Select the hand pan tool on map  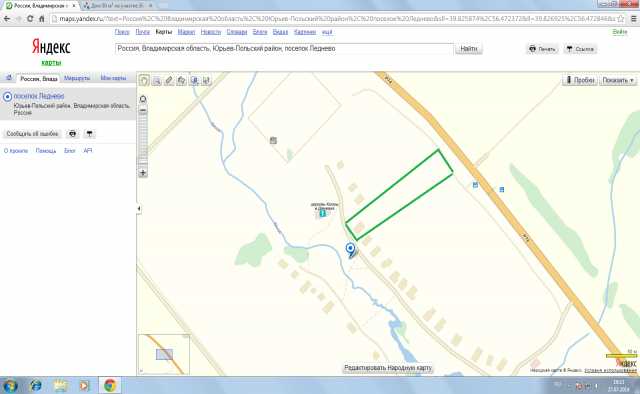click(x=144, y=80)
